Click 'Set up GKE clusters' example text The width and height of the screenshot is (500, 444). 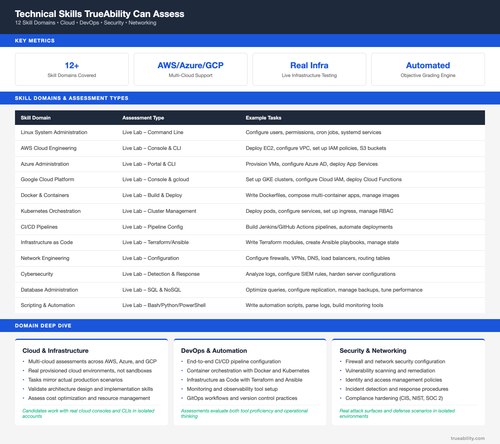[x=324, y=179]
